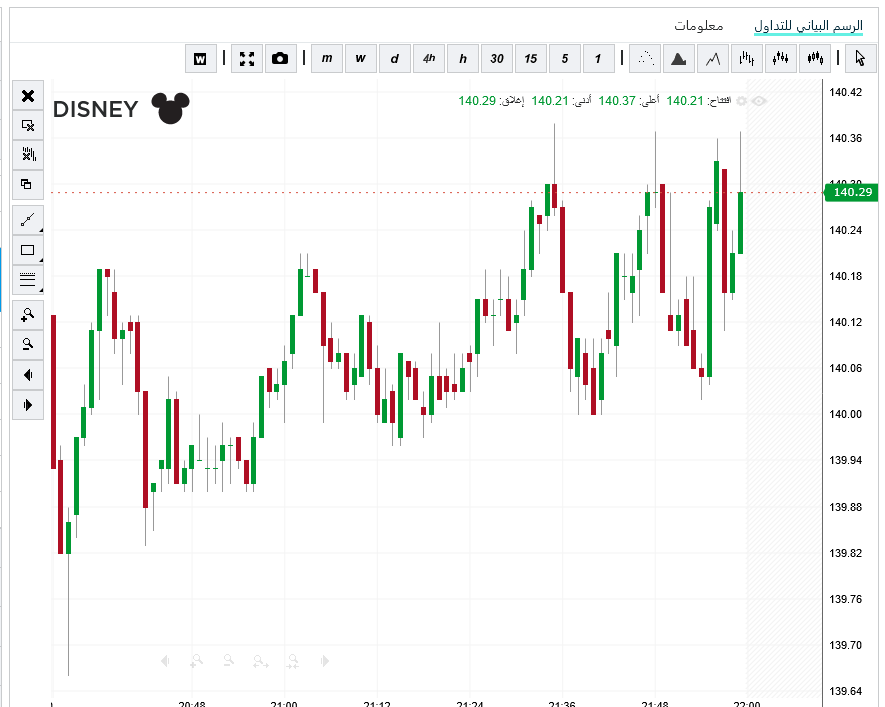The width and height of the screenshot is (885, 707).
Task: Click the 140.42 price axis label
Action: tap(845, 93)
